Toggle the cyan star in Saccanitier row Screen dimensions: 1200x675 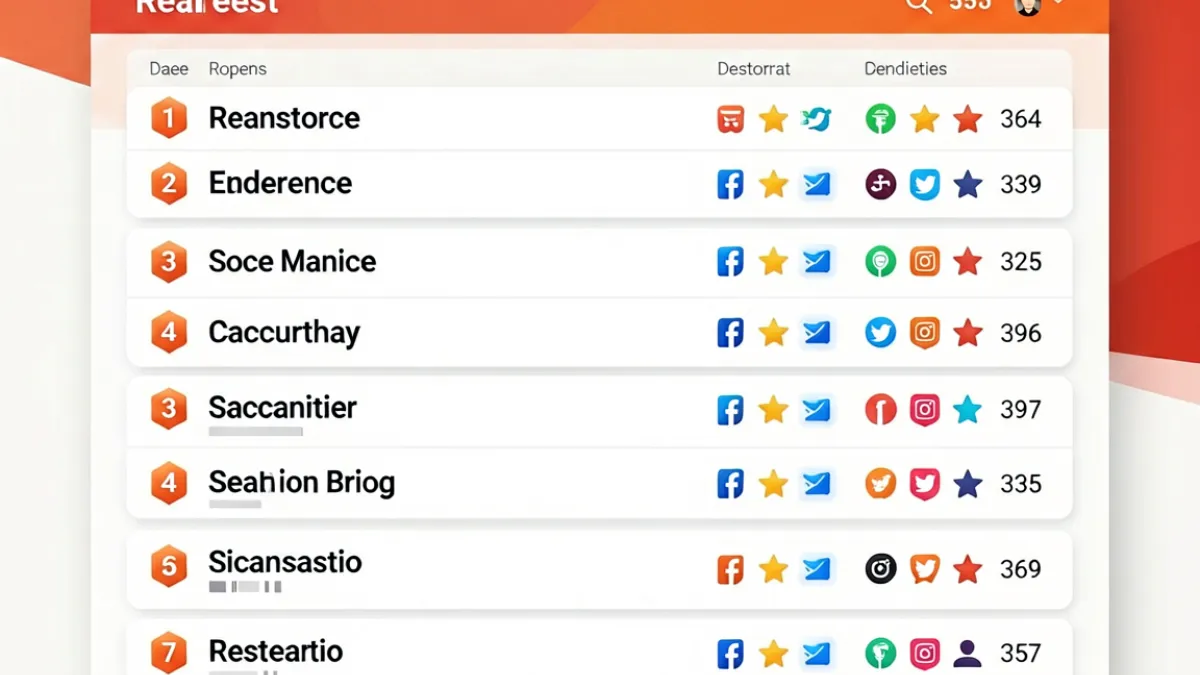pos(968,409)
